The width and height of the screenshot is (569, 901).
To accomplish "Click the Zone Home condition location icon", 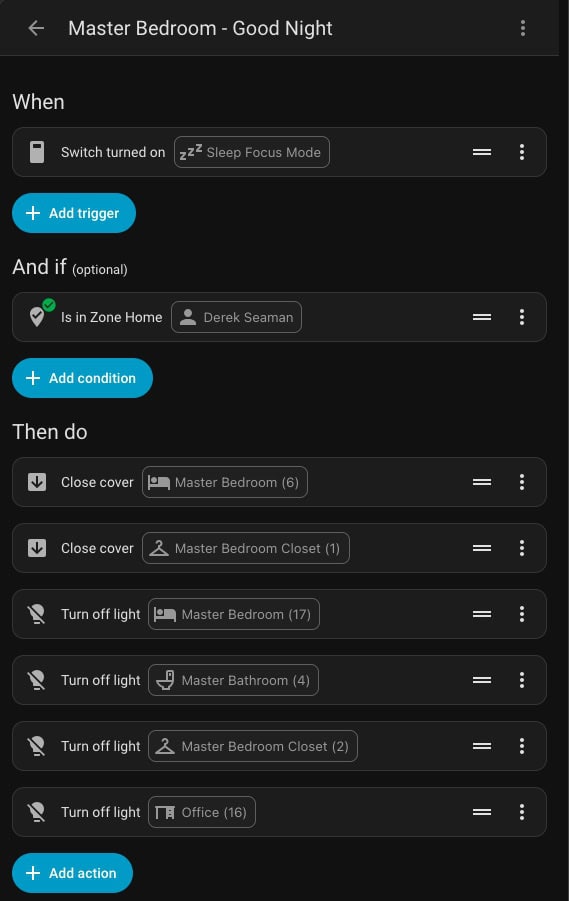I will click(x=37, y=316).
